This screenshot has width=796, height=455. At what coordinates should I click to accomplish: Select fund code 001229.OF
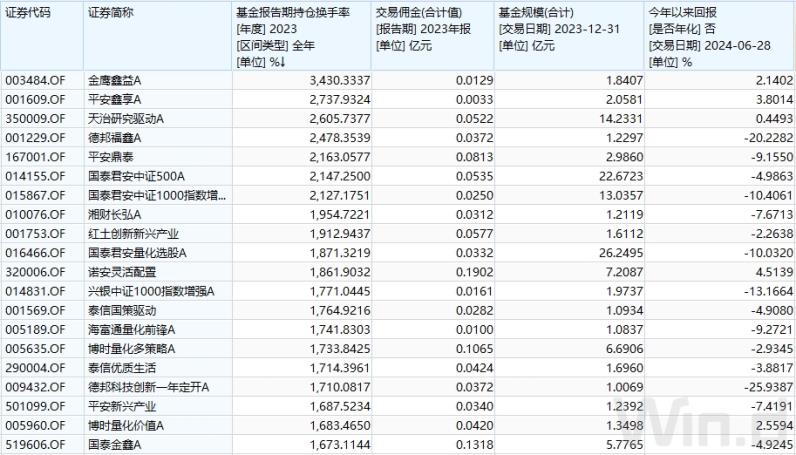click(36, 138)
